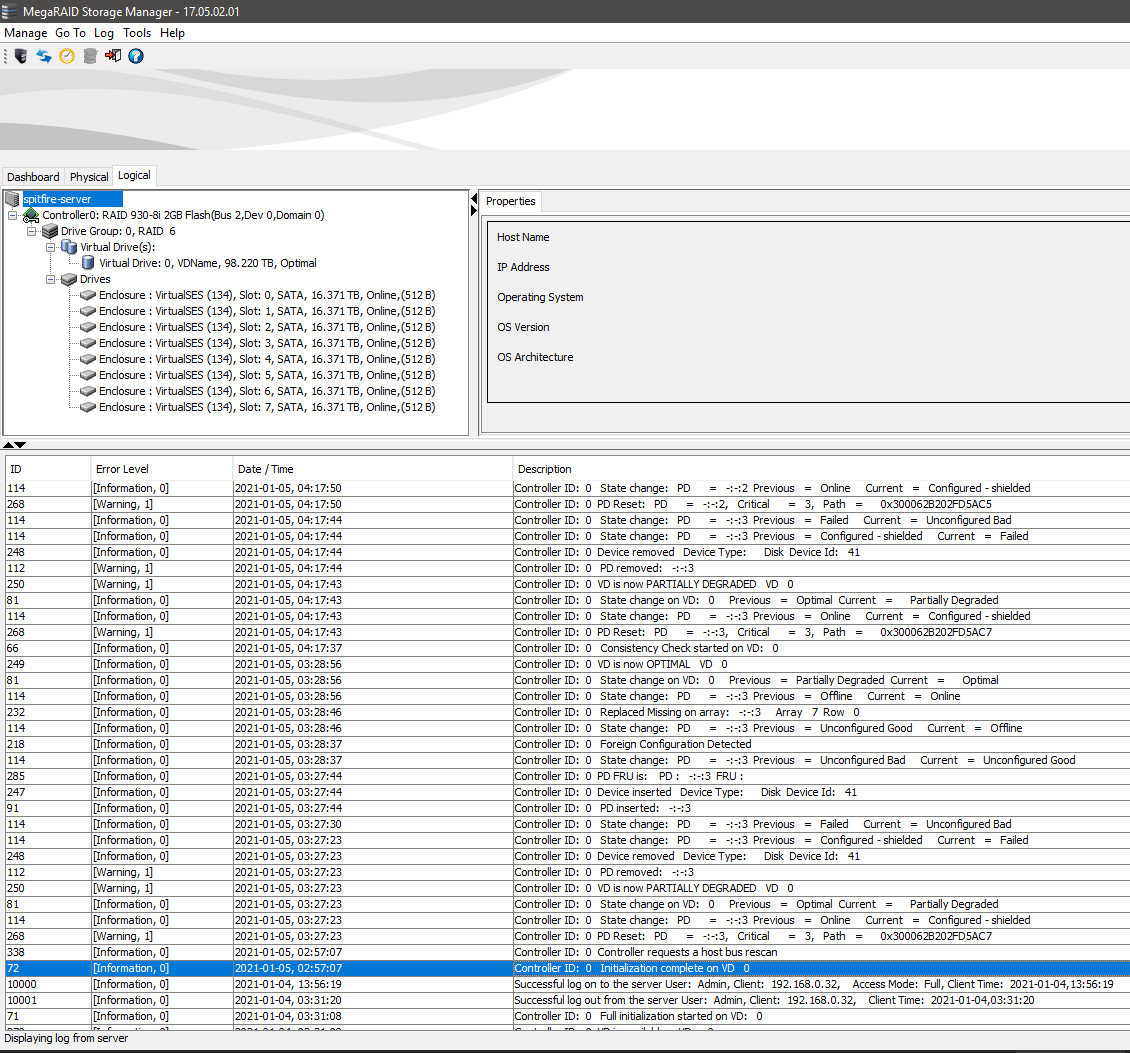1130x1053 pixels.
Task: Click the Virtual Drive 0 cylinder icon
Action: click(x=88, y=263)
